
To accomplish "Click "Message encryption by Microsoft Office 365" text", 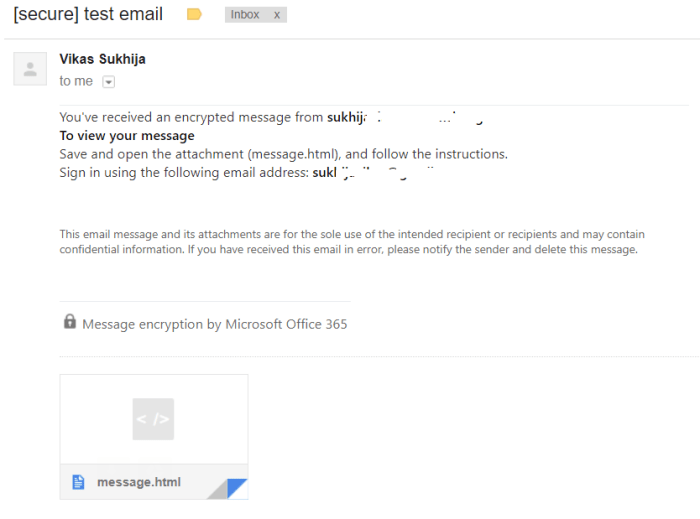I will (215, 324).
